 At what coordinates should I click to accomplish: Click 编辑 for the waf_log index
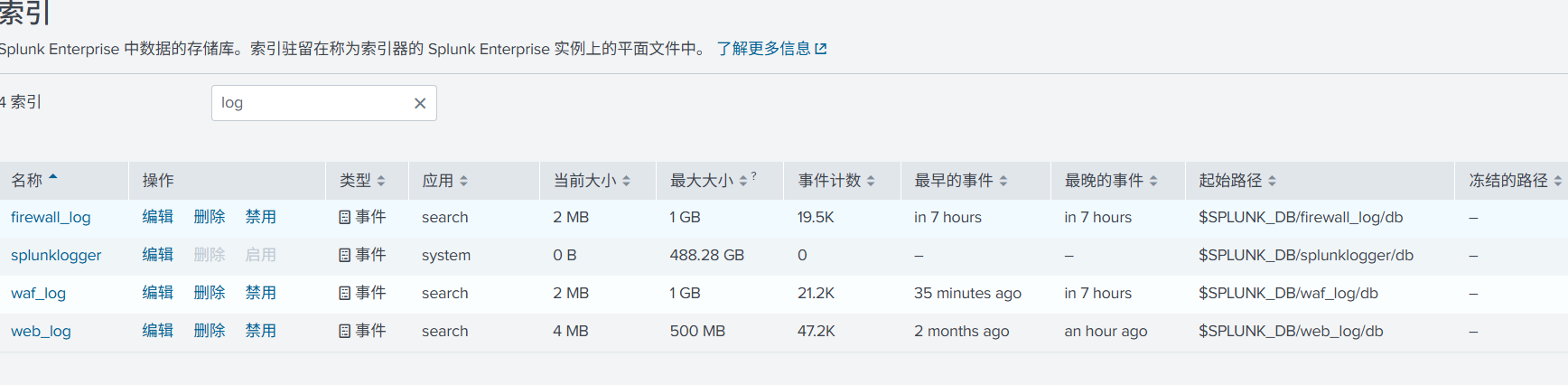pyautogui.click(x=158, y=293)
